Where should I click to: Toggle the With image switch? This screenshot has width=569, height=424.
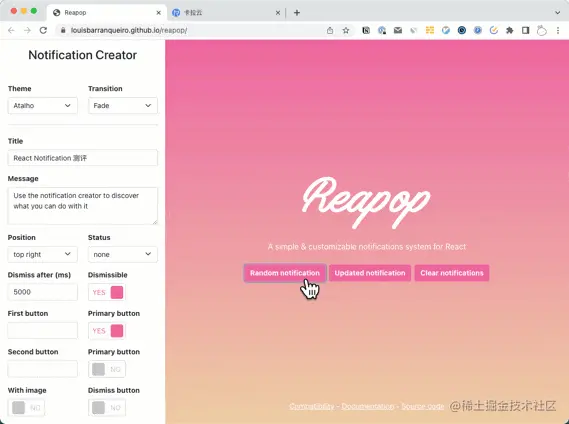pyautogui.click(x=26, y=408)
